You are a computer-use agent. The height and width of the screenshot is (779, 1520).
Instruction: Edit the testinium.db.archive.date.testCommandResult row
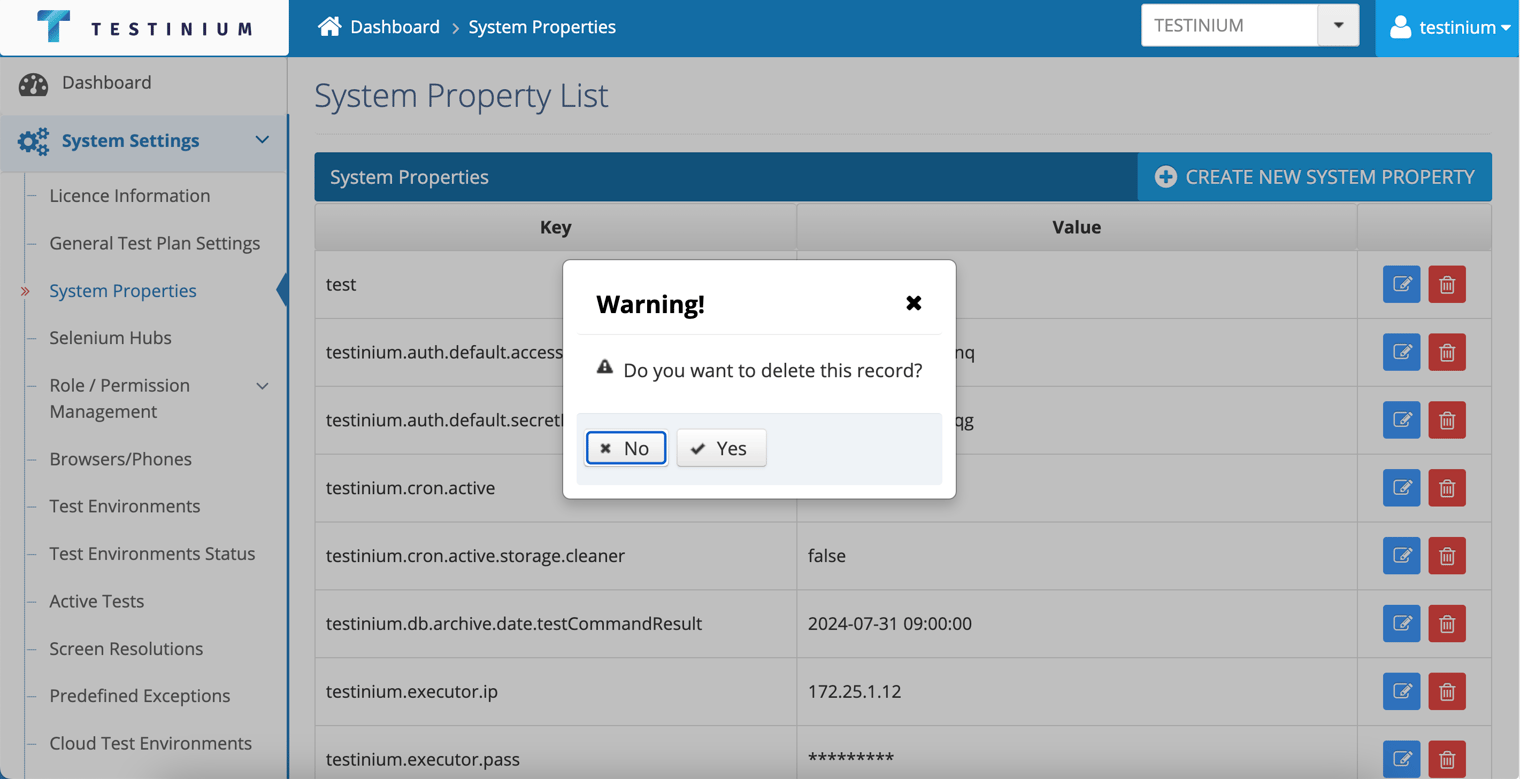click(x=1402, y=624)
